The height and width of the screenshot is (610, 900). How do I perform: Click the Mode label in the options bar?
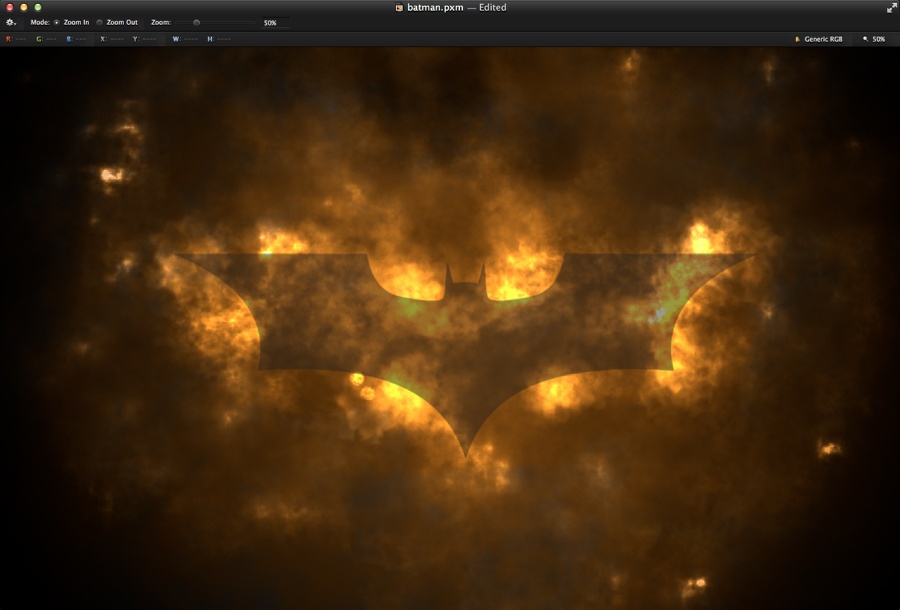40,22
